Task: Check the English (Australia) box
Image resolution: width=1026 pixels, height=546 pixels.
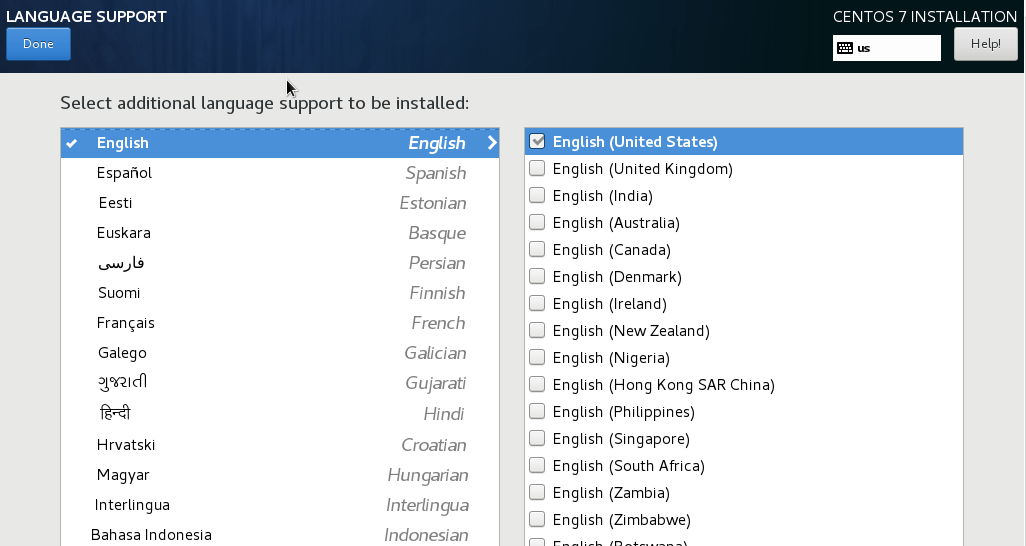Action: pyautogui.click(x=537, y=223)
